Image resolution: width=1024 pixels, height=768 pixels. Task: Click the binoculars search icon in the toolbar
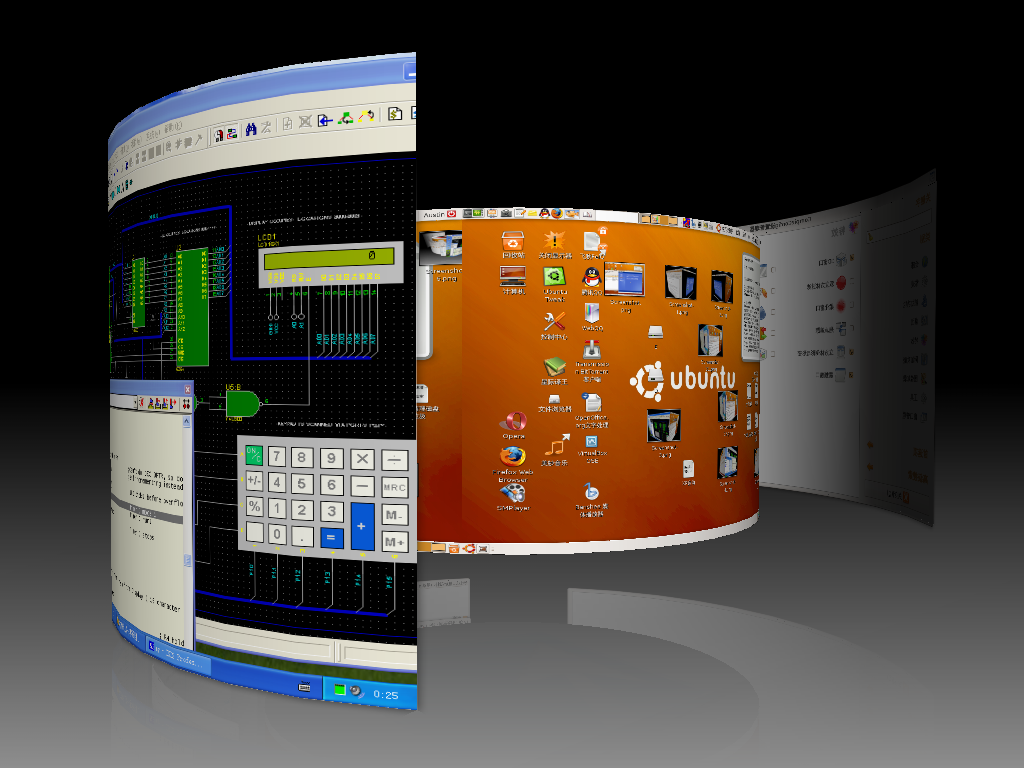251,130
